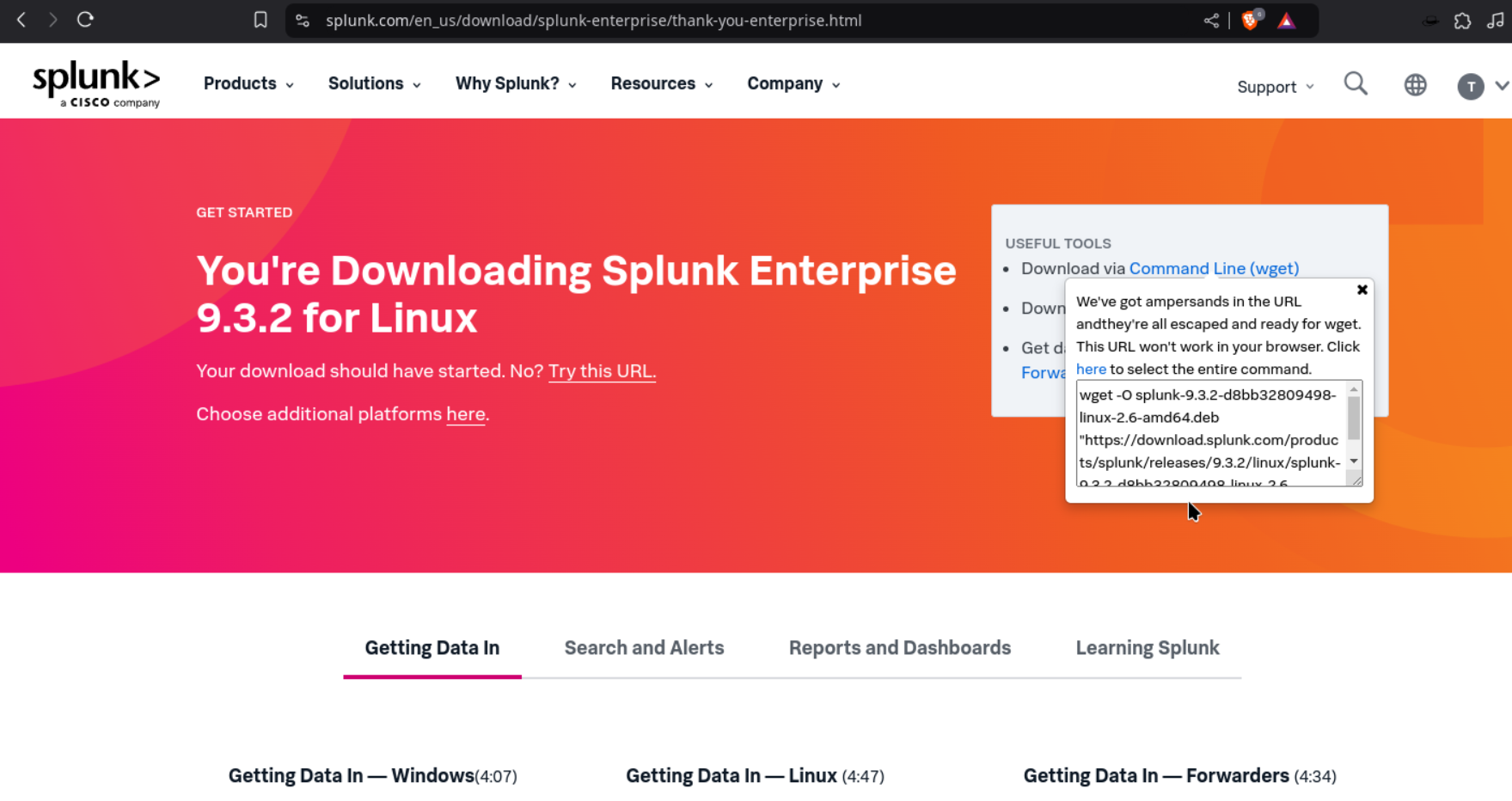
Task: Click the Command Line (wget) link
Action: coord(1214,269)
